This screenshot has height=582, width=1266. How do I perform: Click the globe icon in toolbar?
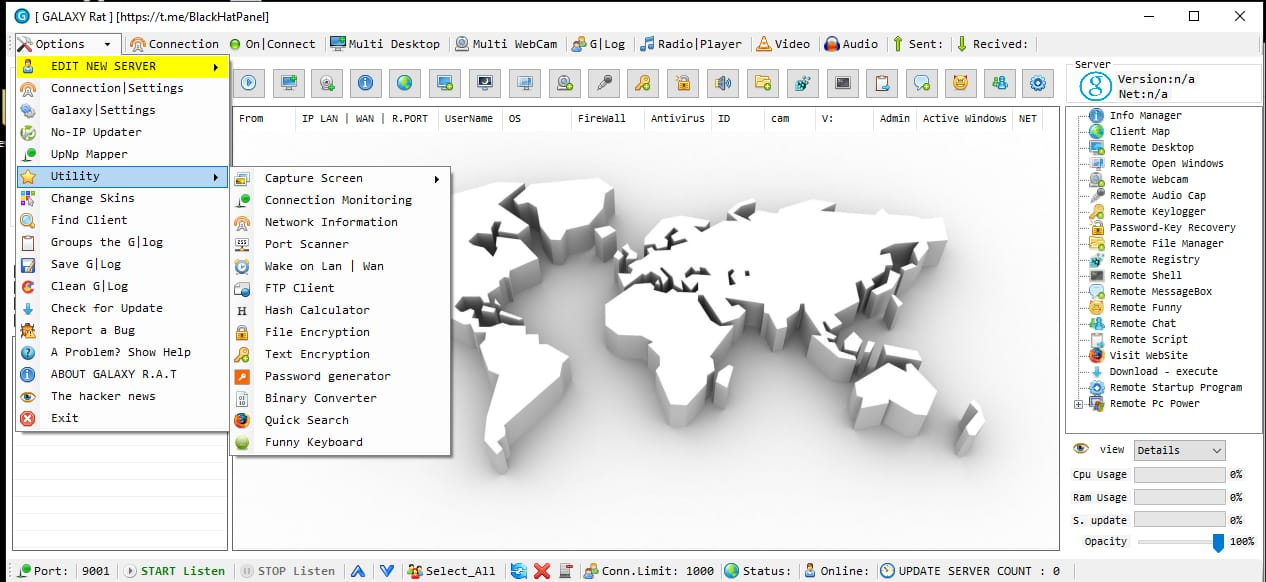coord(405,84)
